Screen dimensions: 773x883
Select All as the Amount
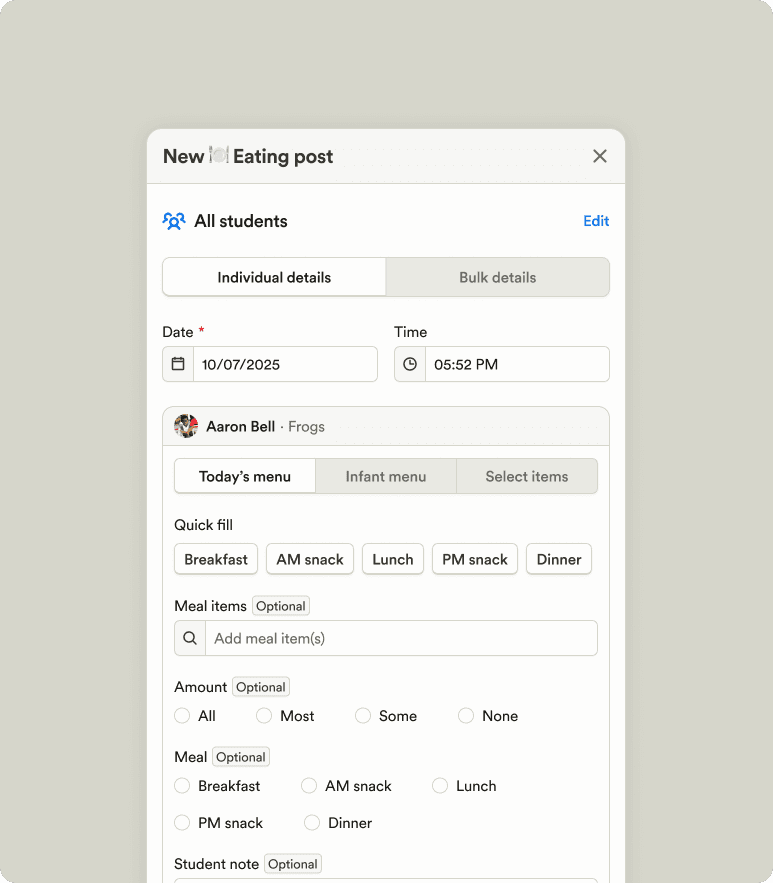pos(182,716)
